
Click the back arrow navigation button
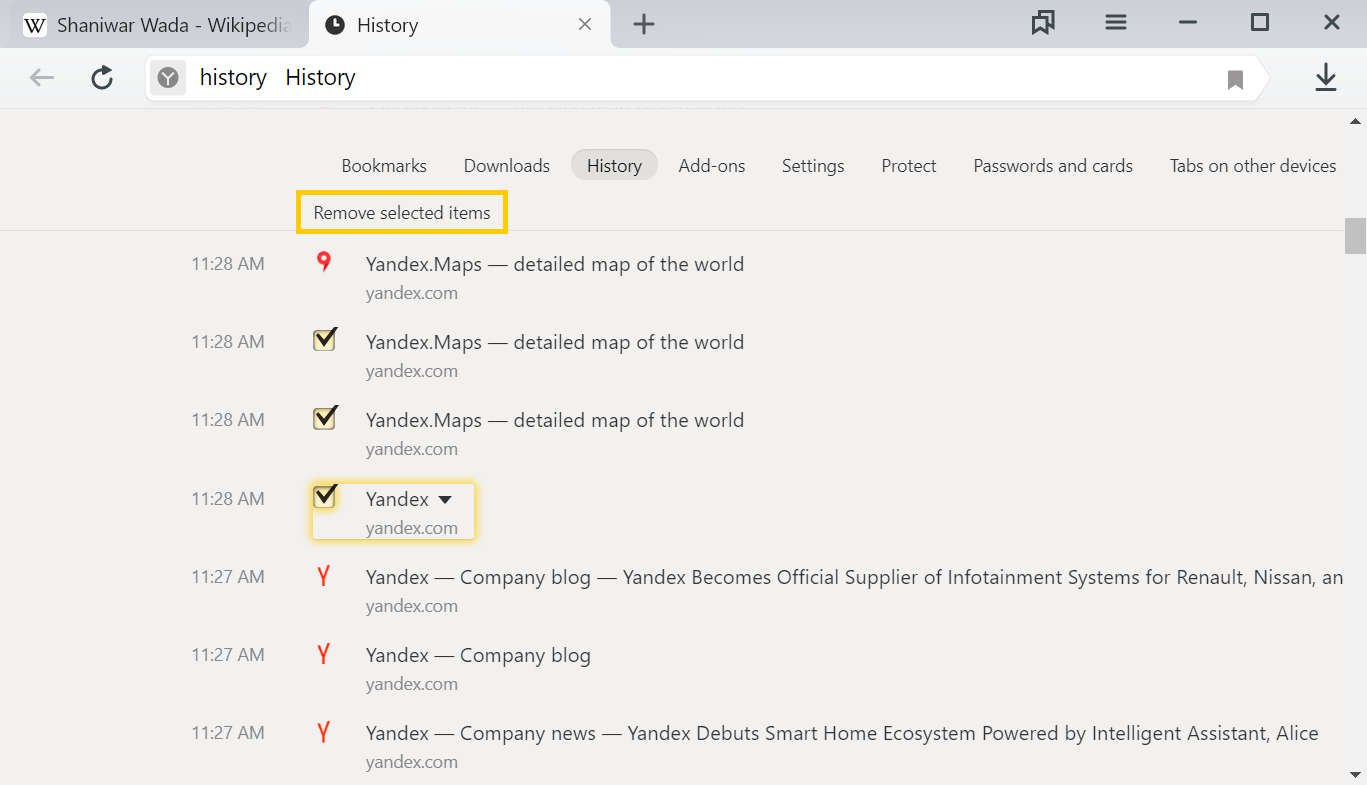click(41, 78)
